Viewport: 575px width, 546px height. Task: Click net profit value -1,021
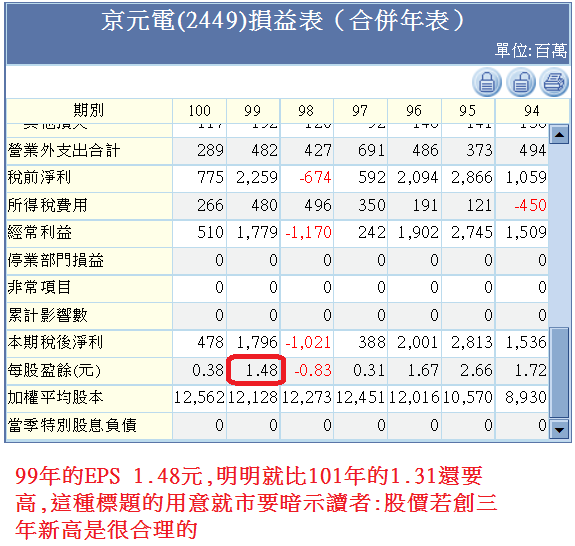pos(308,342)
